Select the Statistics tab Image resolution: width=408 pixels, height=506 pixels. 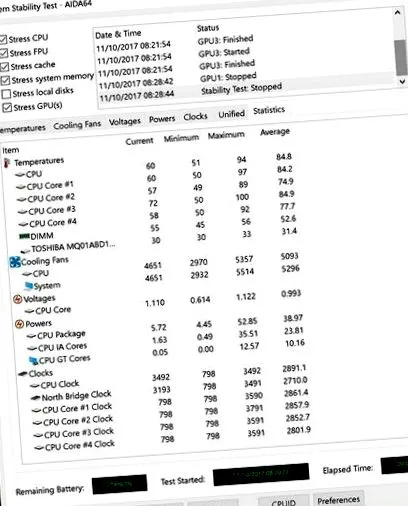pos(269,110)
